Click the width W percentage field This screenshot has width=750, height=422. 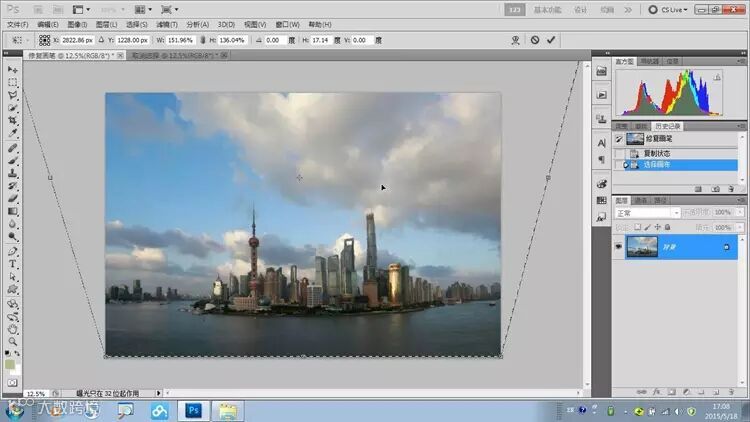[181, 40]
